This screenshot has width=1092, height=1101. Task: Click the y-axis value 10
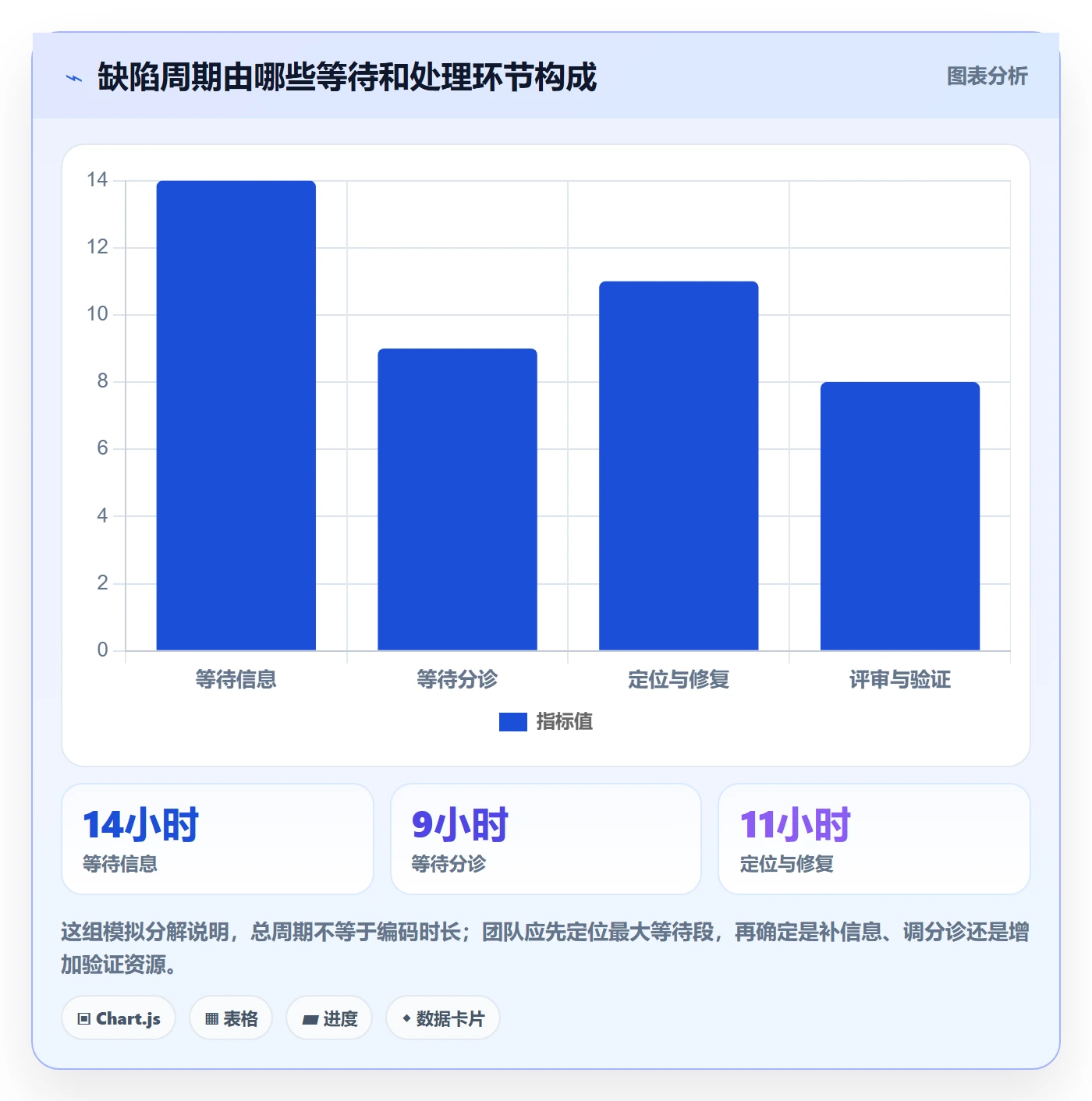[97, 314]
